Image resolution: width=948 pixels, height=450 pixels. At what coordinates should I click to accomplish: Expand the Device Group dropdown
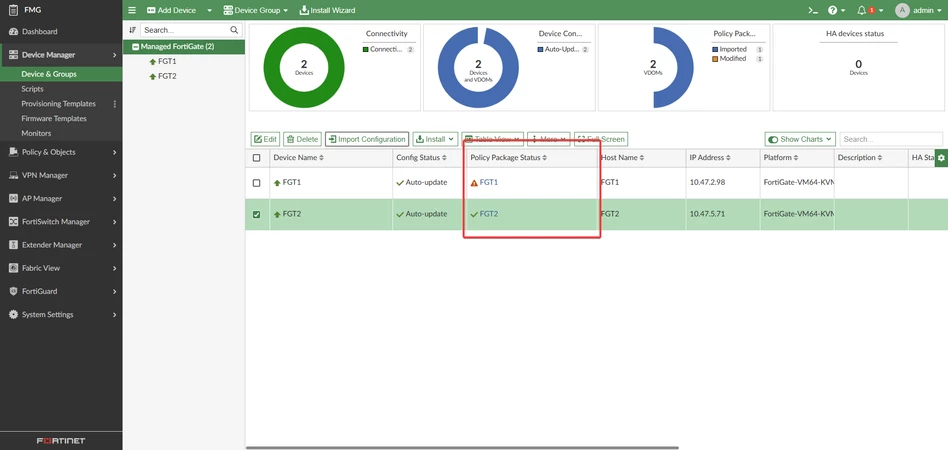click(x=255, y=10)
